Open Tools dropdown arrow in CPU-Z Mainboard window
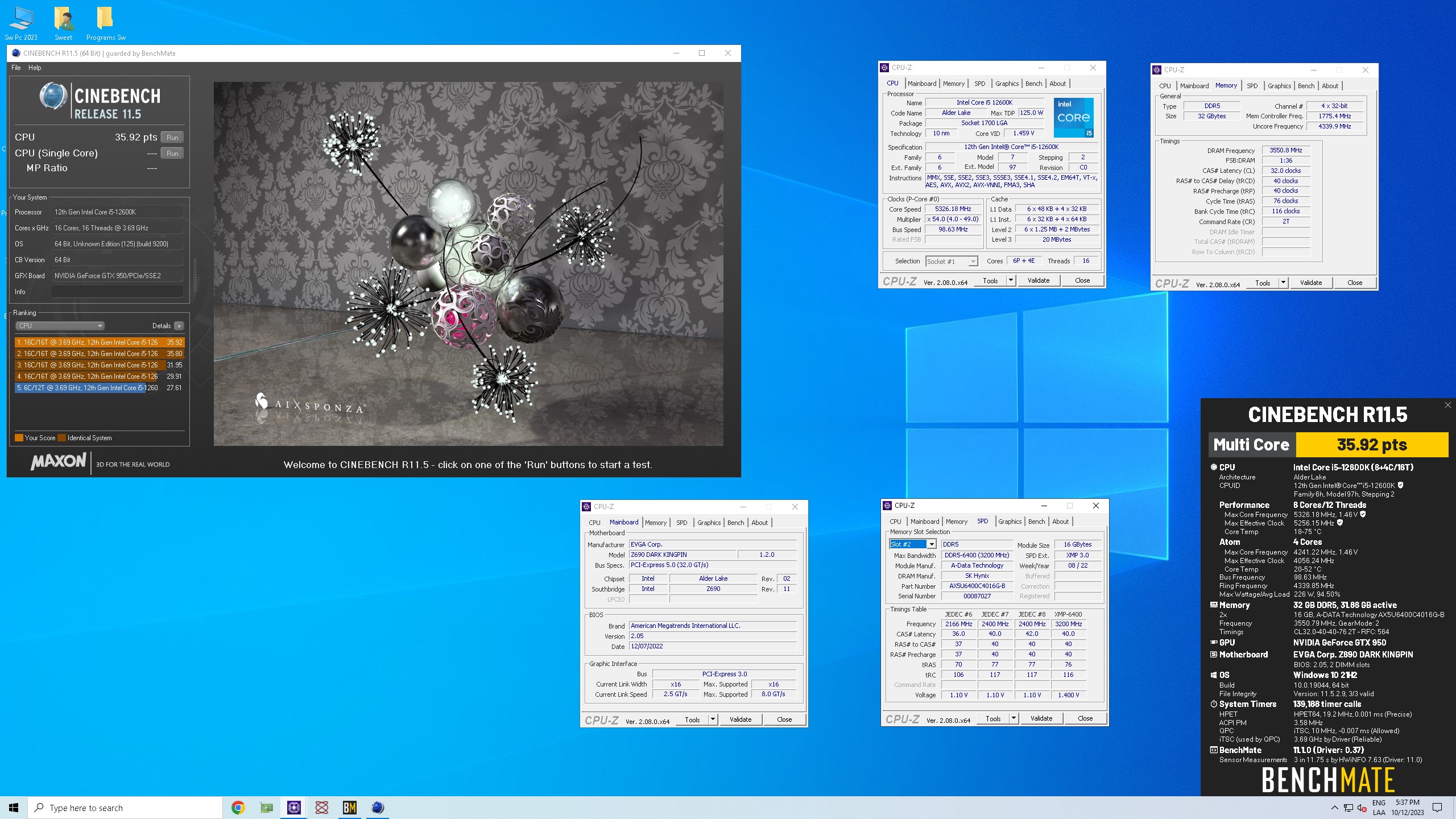The image size is (1456, 819). 713,719
